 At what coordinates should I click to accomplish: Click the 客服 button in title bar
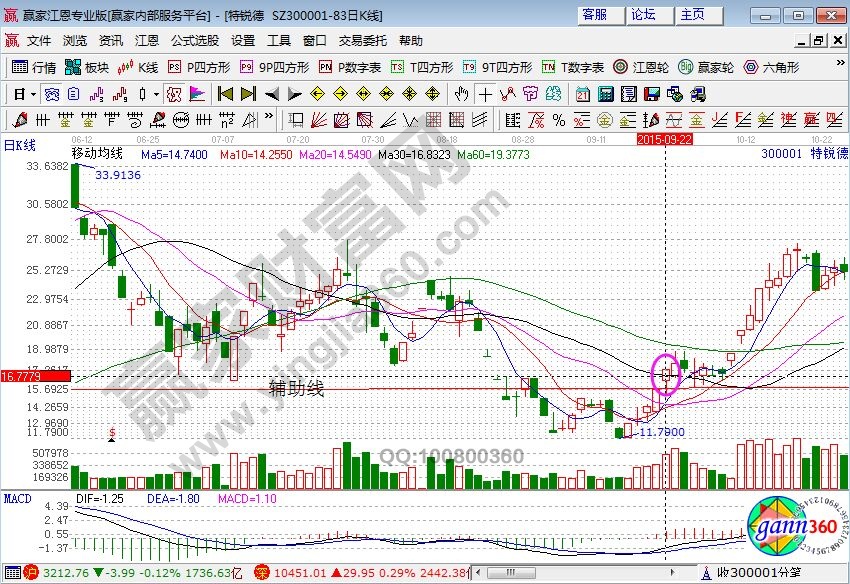click(x=595, y=15)
